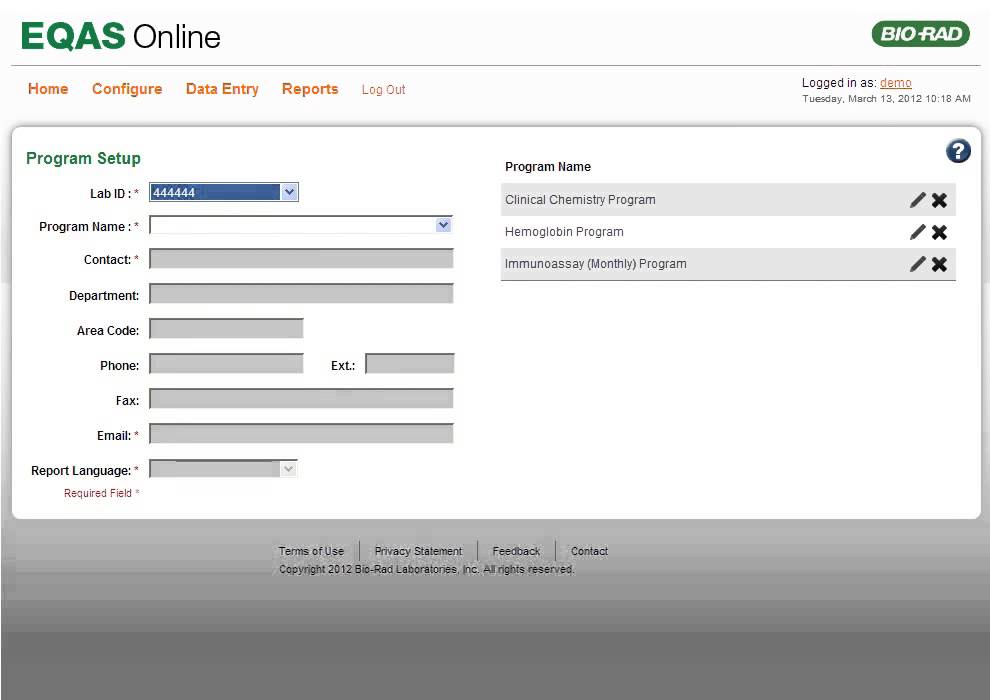This screenshot has height=700, width=990.
Task: Delete the Clinical Chemistry Program entry
Action: click(939, 200)
